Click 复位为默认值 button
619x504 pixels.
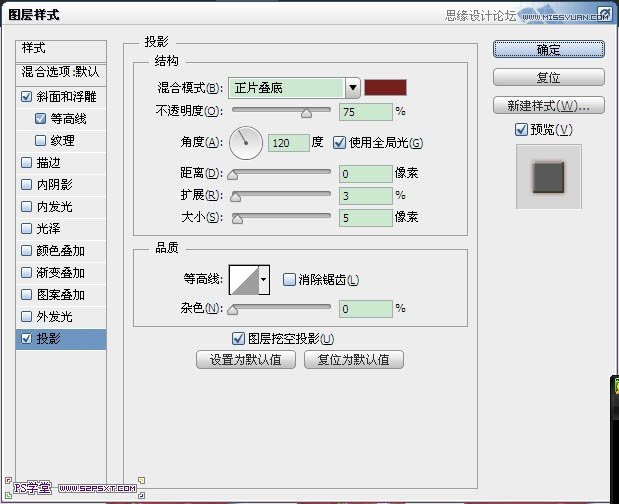click(x=354, y=360)
